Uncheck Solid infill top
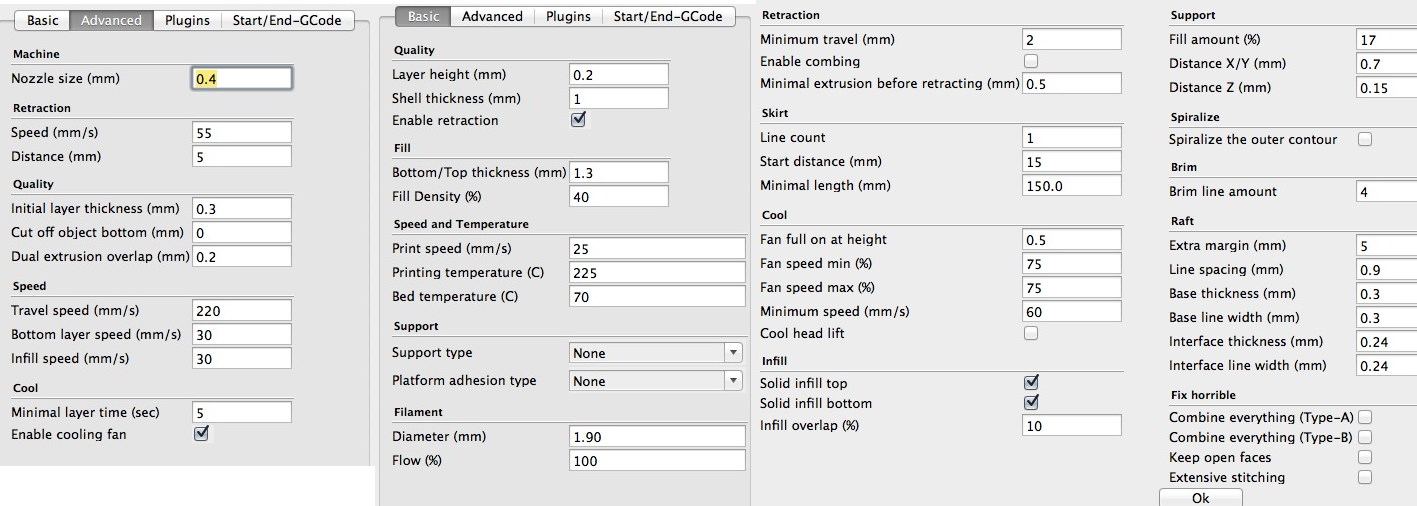Viewport: 1417px width, 506px height. point(1031,383)
